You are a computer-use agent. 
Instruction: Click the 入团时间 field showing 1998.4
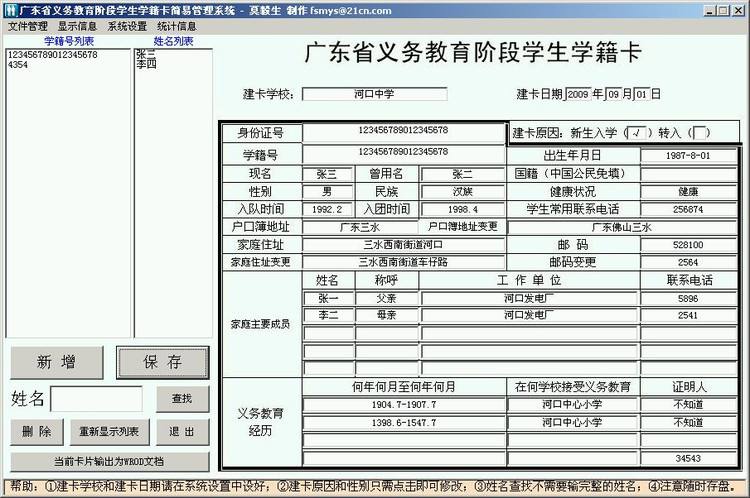[x=463, y=210]
